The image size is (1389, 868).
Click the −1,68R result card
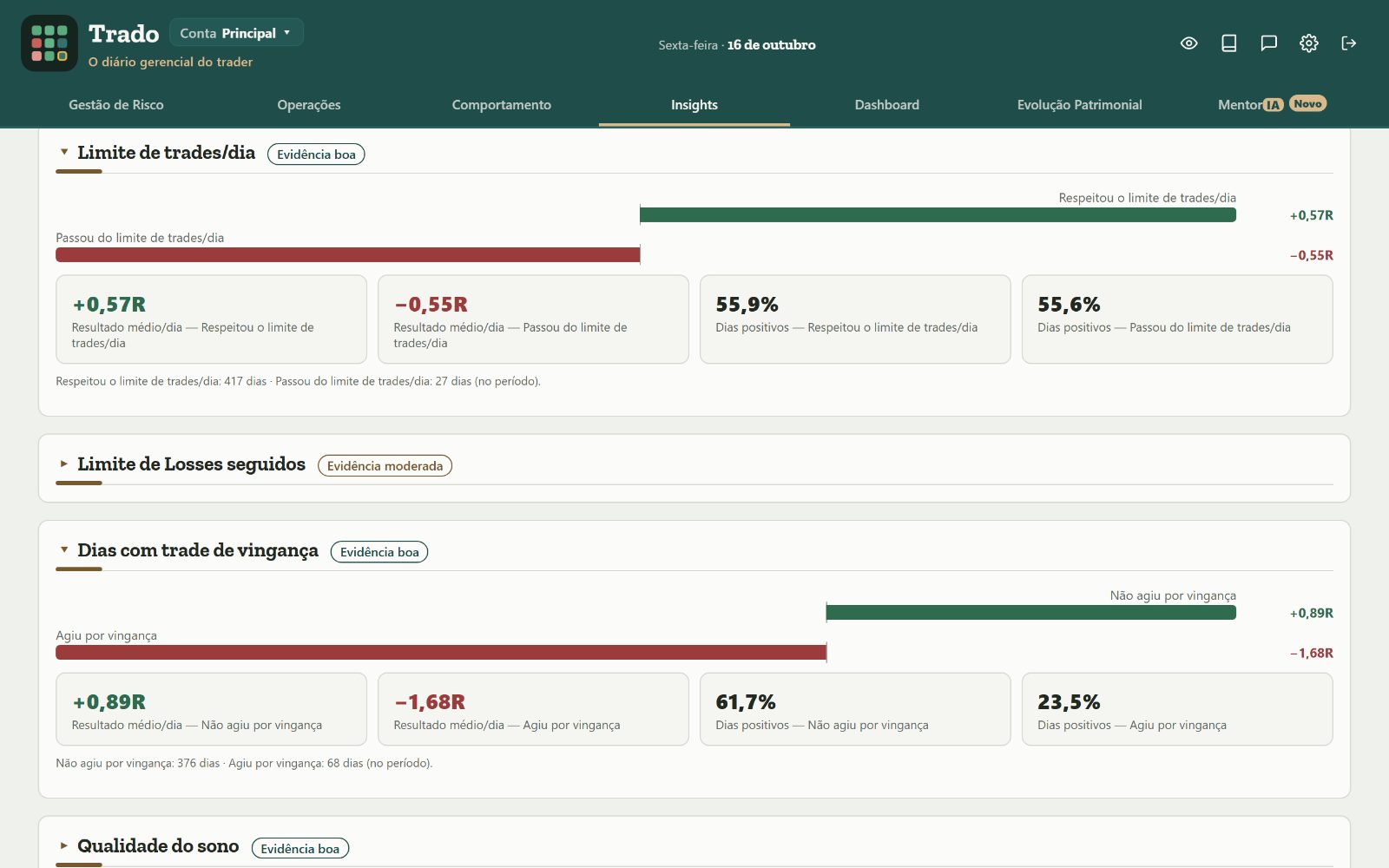pos(533,709)
